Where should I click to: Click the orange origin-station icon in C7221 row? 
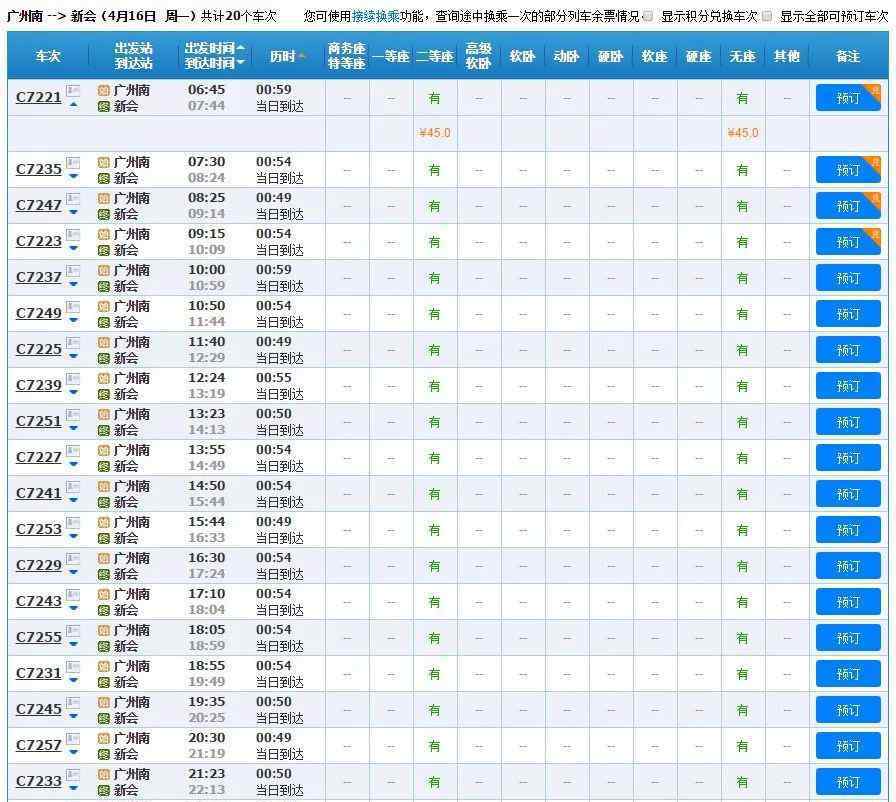pos(103,90)
